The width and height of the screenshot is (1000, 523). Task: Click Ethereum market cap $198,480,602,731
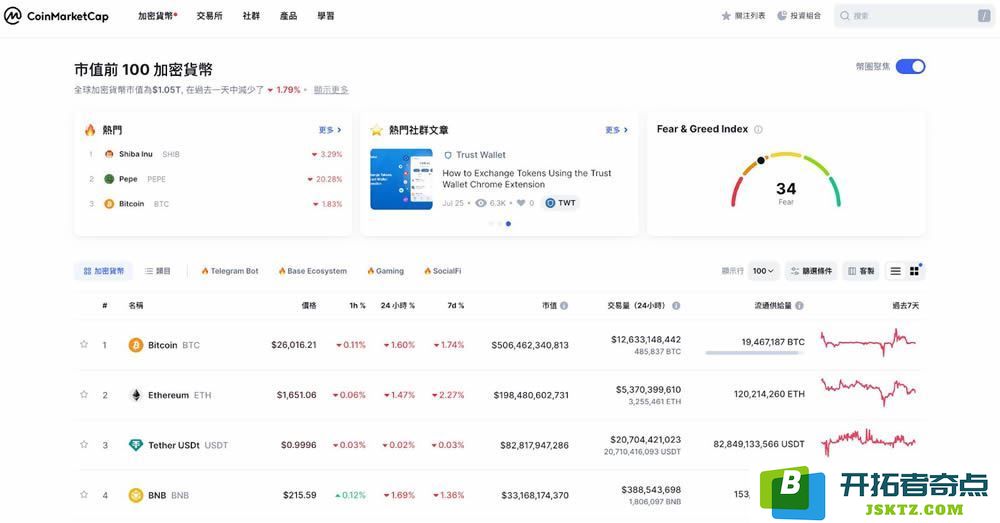point(531,395)
